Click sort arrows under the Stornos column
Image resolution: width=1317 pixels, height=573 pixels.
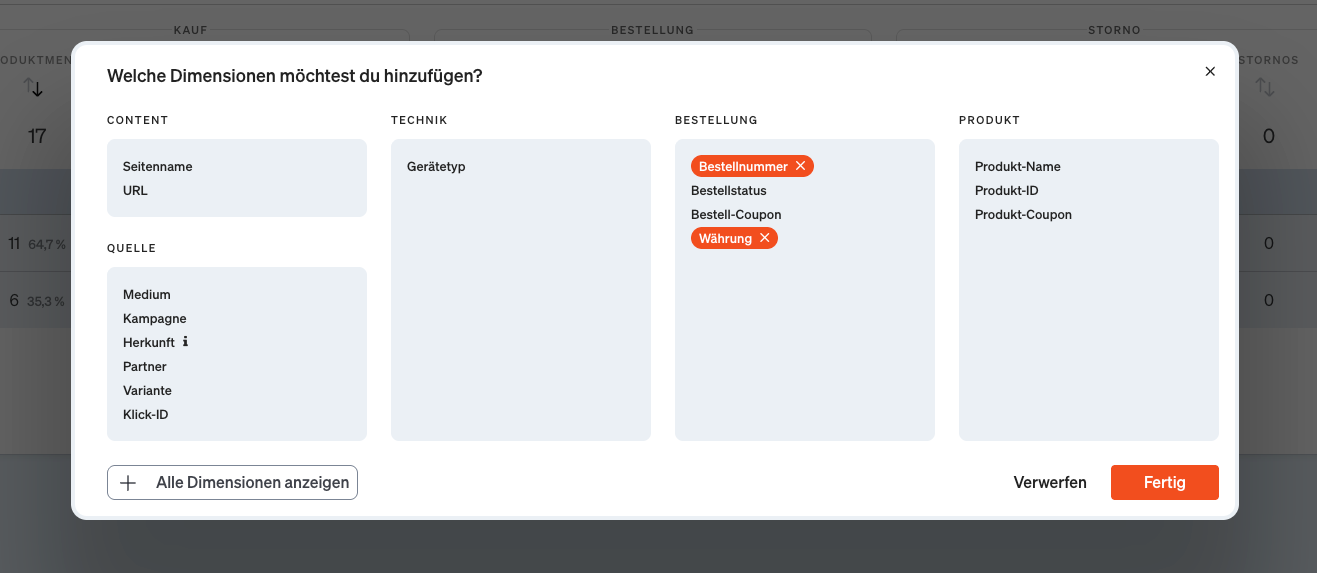pyautogui.click(x=1266, y=88)
